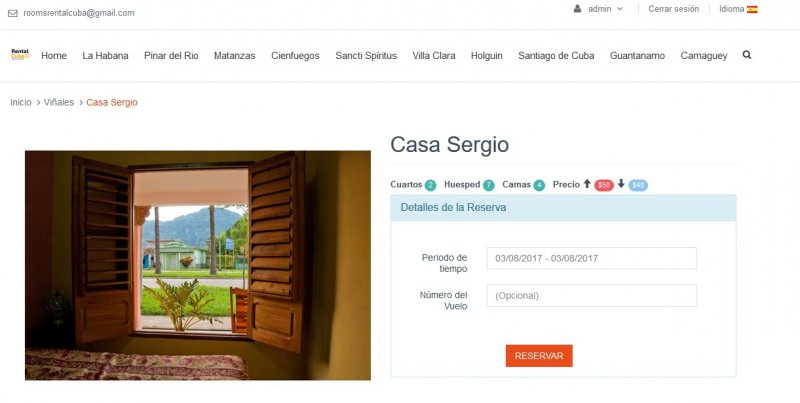Click Viñales in the breadcrumb
The image size is (800, 403).
[x=59, y=102]
